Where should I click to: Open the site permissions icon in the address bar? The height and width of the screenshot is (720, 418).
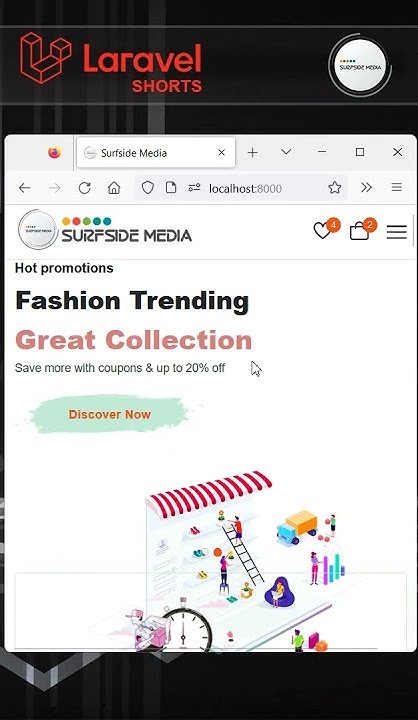pos(194,187)
